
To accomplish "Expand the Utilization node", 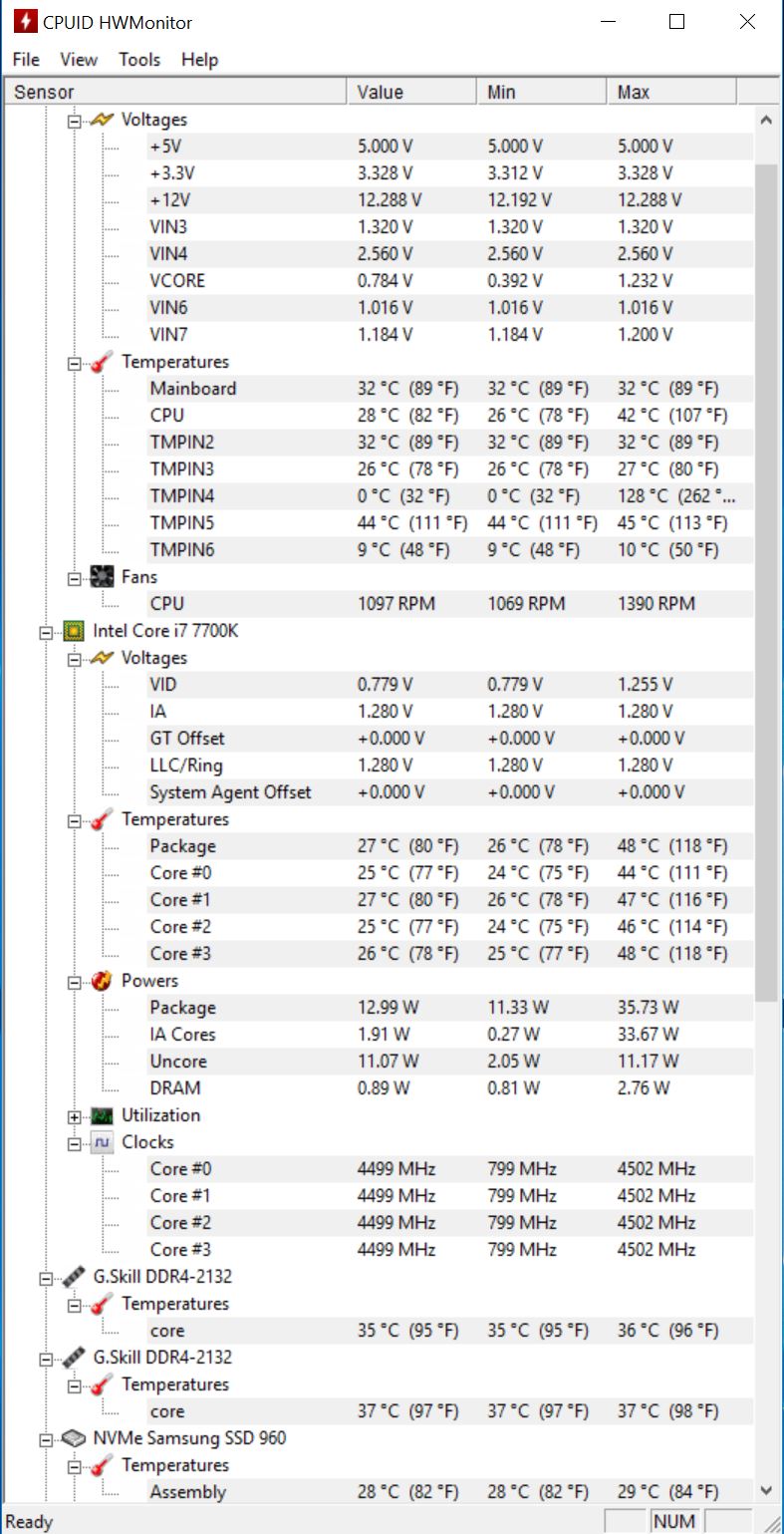I will [x=74, y=1116].
